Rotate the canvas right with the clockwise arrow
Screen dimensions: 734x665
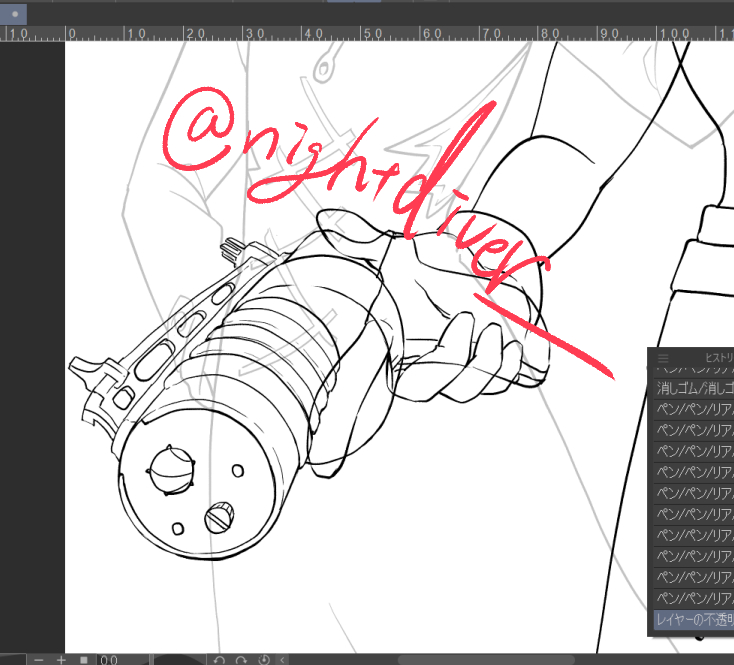[242, 660]
